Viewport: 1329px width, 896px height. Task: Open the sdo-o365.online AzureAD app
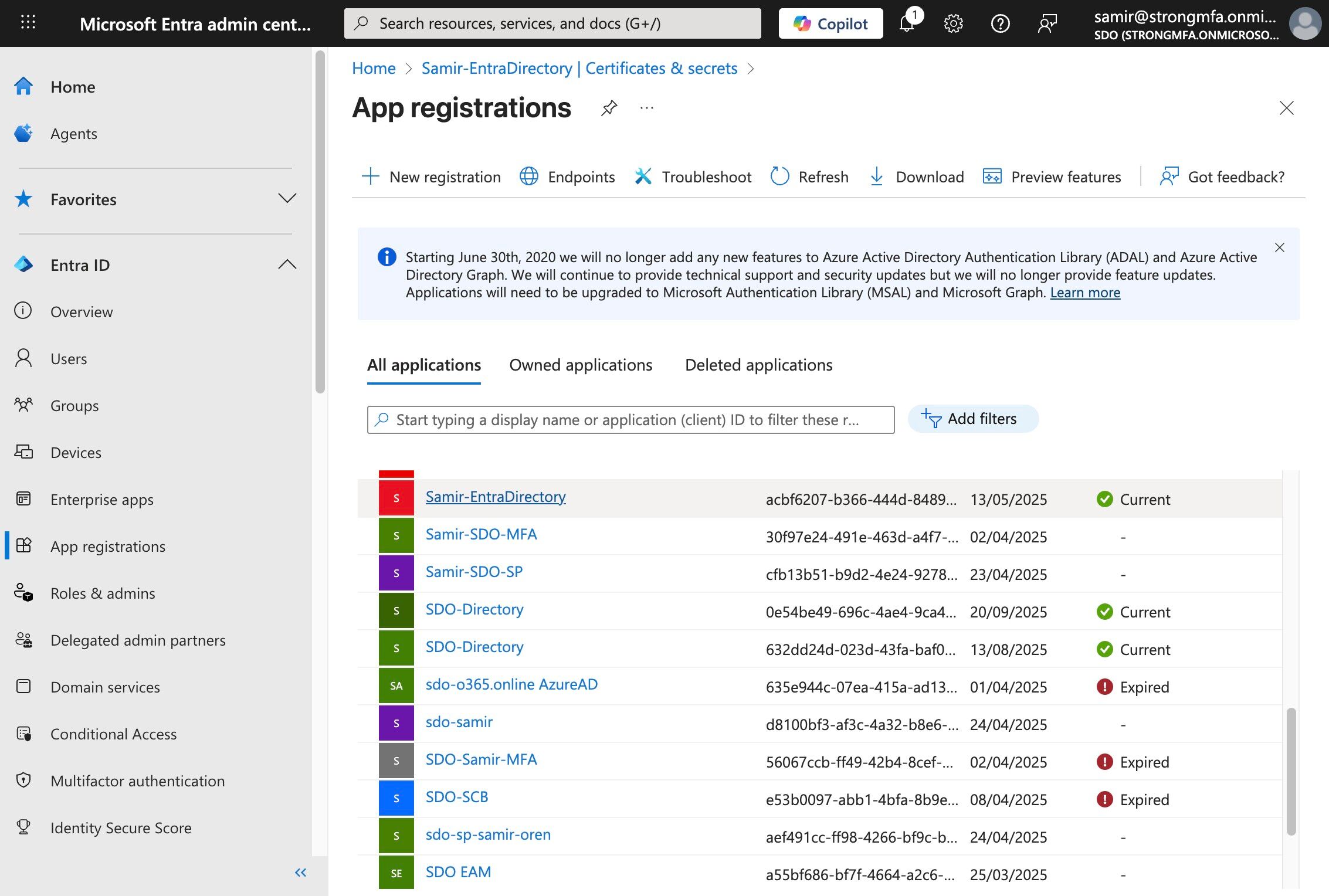coord(511,684)
